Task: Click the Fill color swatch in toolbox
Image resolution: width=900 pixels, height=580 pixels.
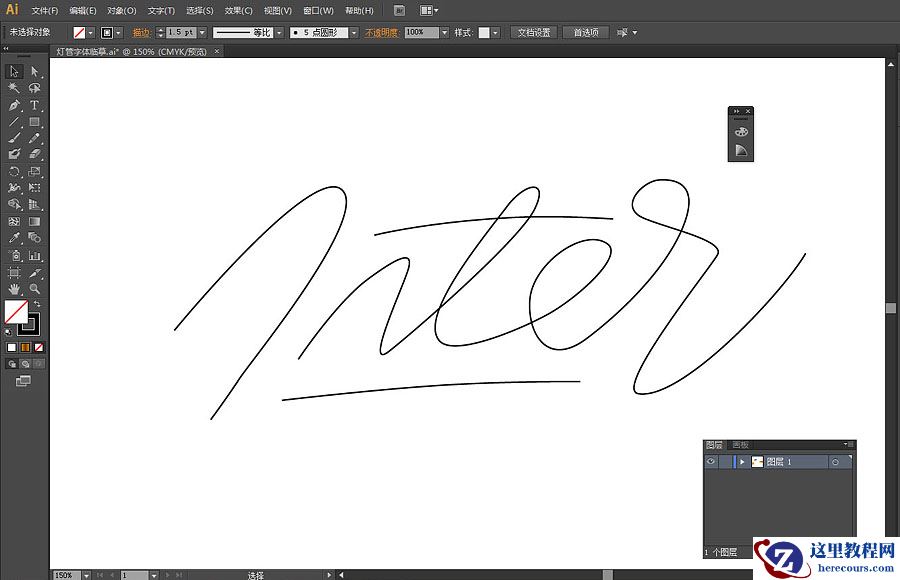Action: [x=15, y=312]
